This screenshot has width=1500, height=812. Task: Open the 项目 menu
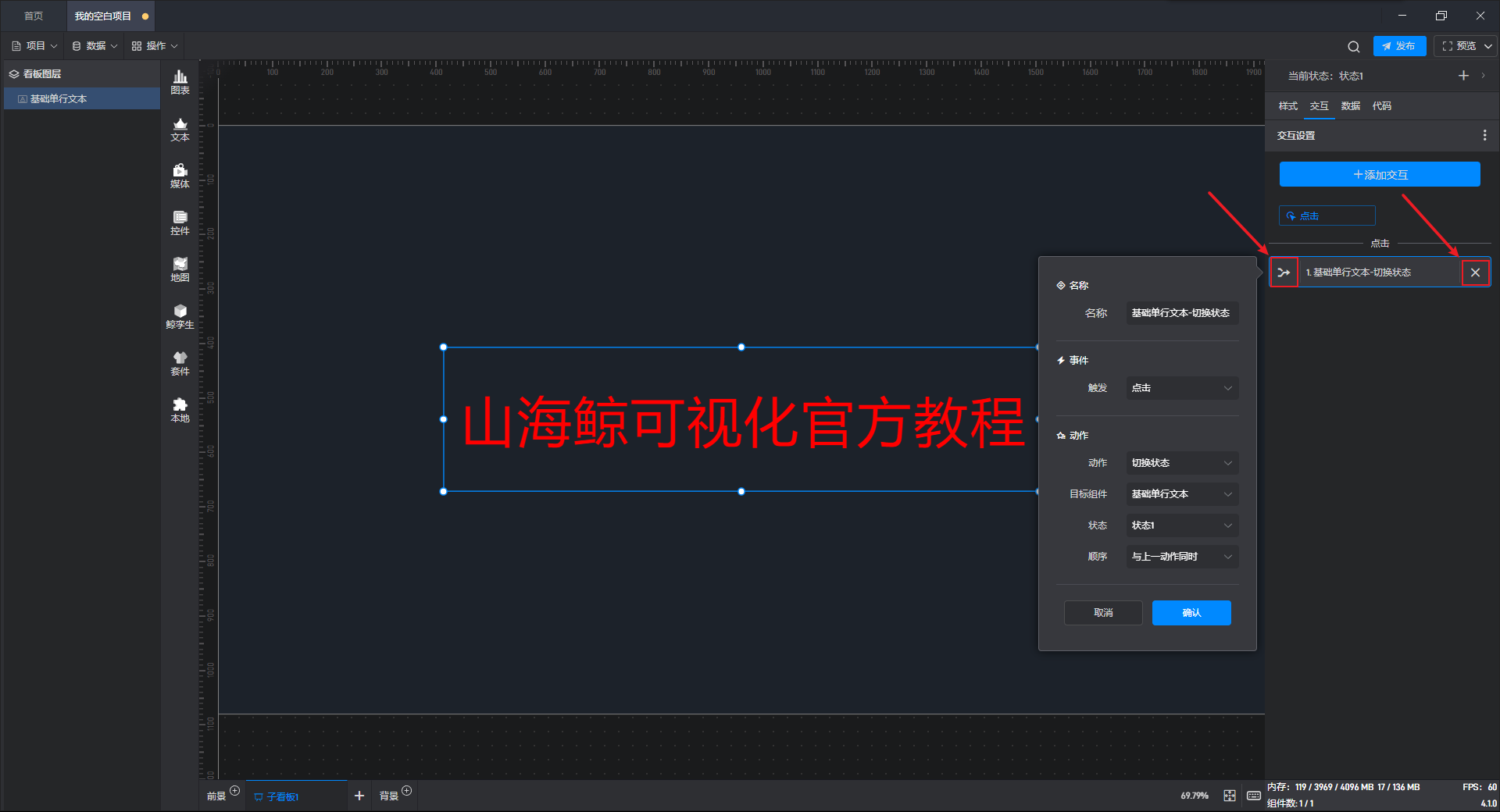(x=35, y=46)
